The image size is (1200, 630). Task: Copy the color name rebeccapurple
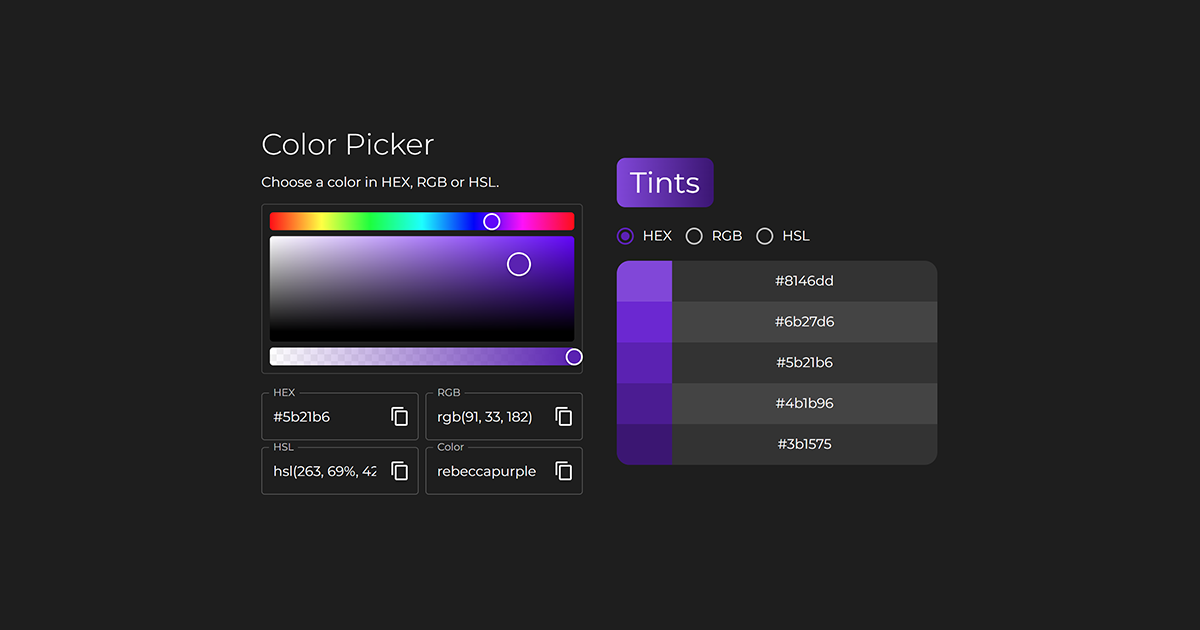[x=562, y=471]
